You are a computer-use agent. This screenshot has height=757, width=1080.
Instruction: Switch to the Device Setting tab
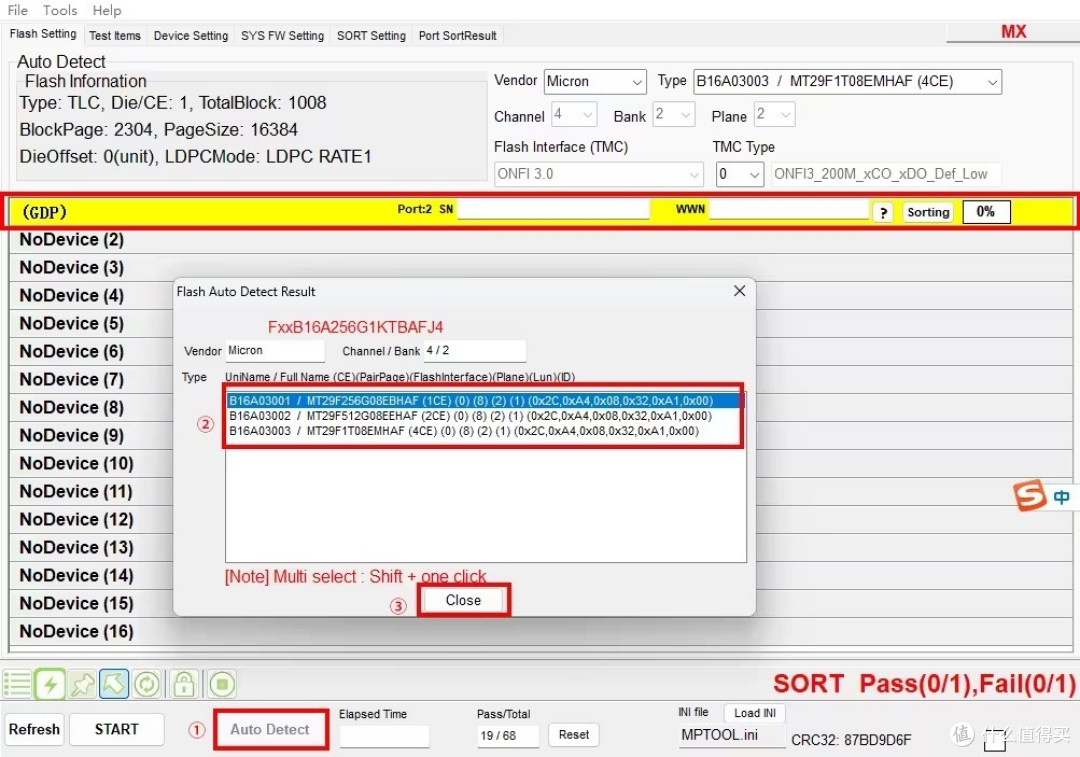coord(191,36)
